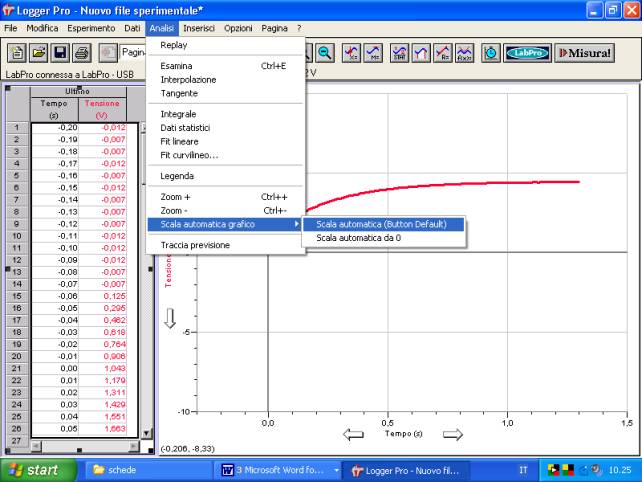Viewport: 642px width, 482px height.
Task: Click the save diskette icon
Action: point(59,52)
